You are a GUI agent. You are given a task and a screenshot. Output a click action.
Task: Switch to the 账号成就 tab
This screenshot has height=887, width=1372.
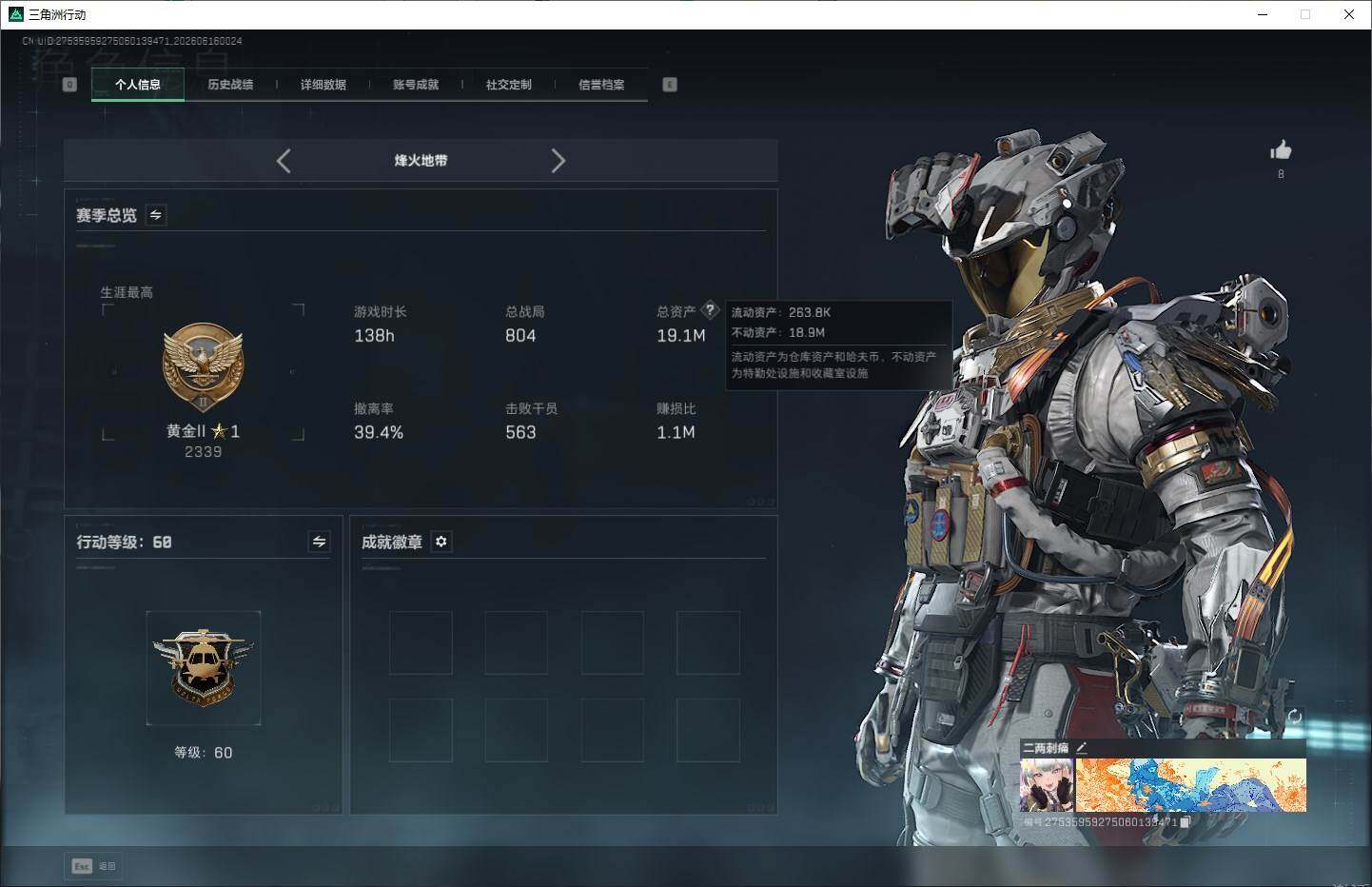(x=416, y=85)
